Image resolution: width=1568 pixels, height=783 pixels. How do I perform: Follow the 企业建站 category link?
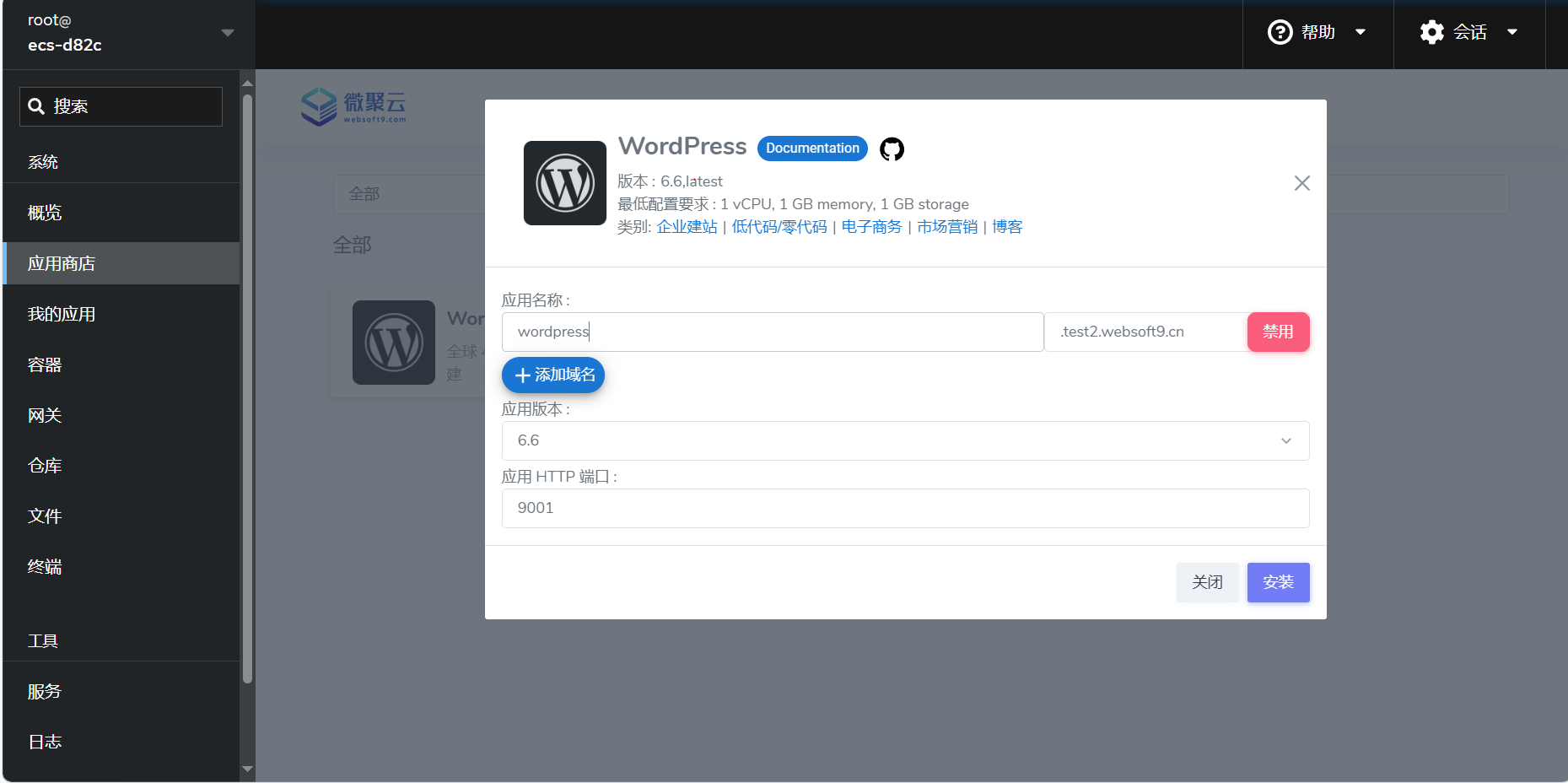coord(687,227)
